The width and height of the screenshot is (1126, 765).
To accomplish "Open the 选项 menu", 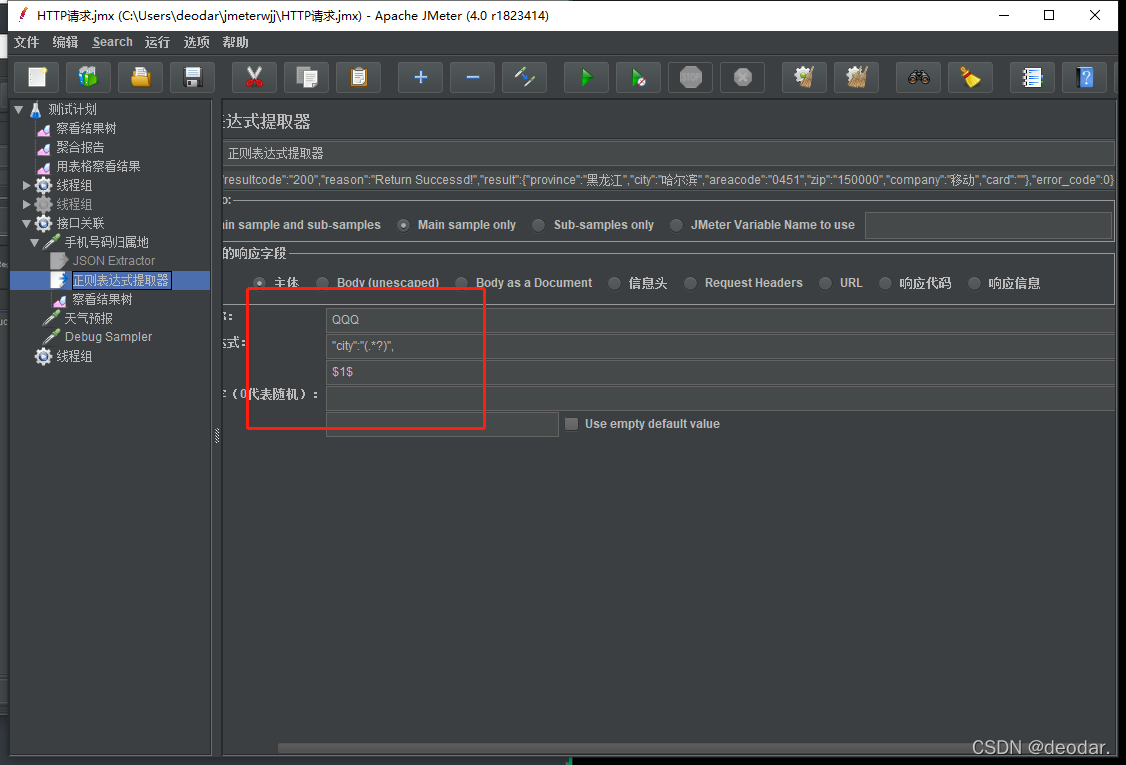I will pyautogui.click(x=197, y=42).
